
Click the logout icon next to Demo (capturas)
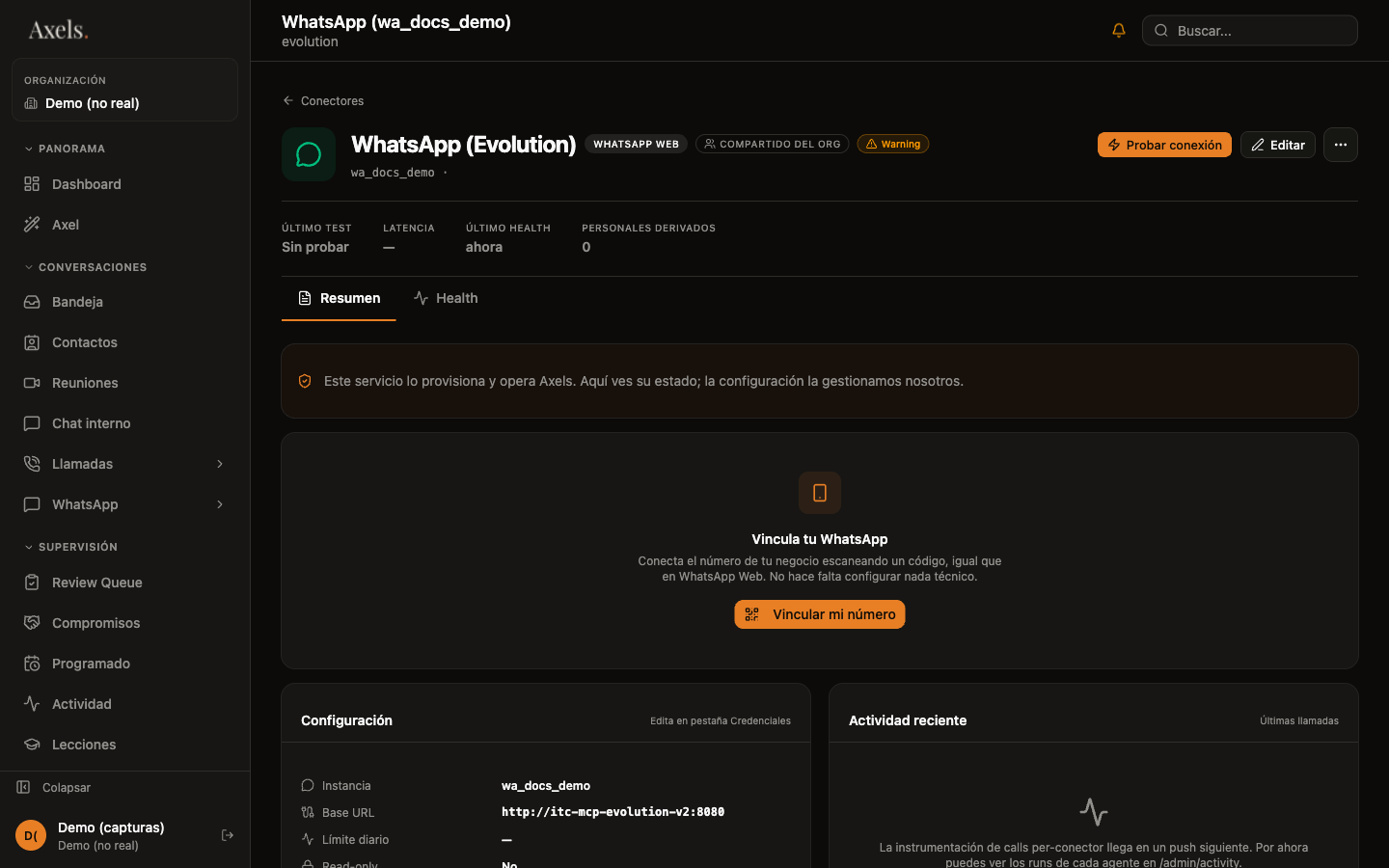point(228,835)
